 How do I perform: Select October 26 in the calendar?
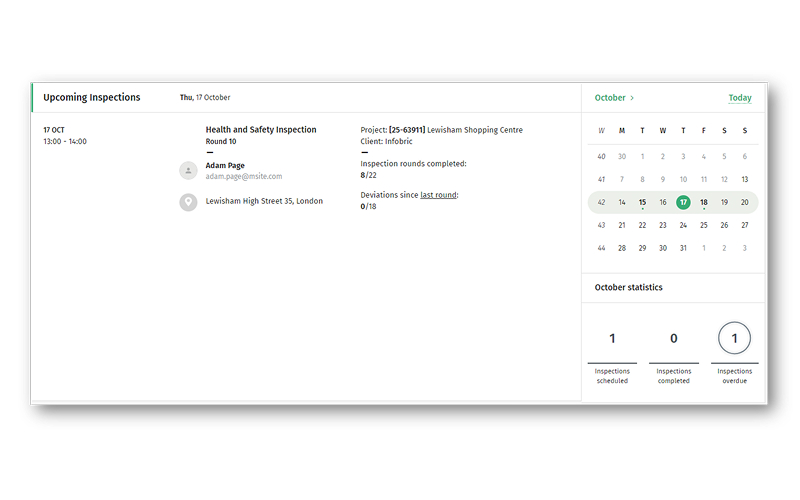[724, 225]
